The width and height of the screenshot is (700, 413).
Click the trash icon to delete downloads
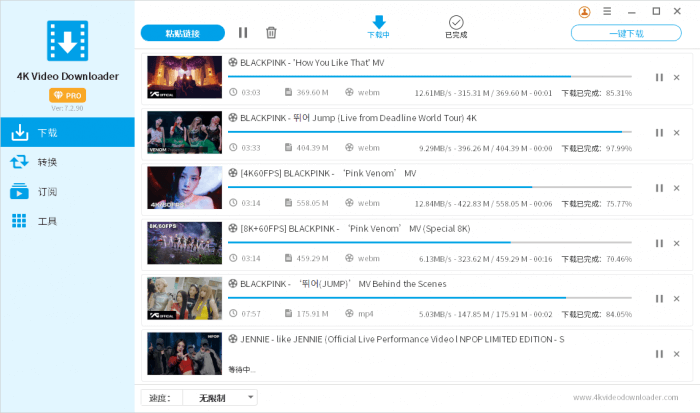271,33
